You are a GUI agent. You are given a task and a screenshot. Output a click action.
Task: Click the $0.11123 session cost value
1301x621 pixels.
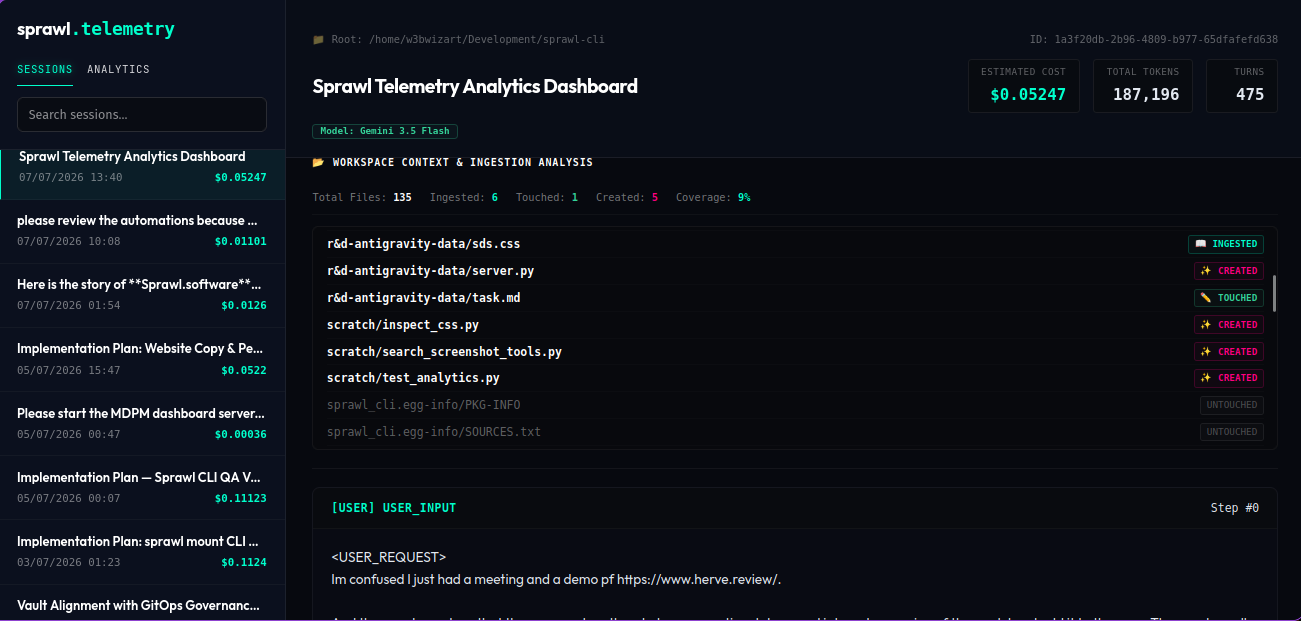[241, 498]
